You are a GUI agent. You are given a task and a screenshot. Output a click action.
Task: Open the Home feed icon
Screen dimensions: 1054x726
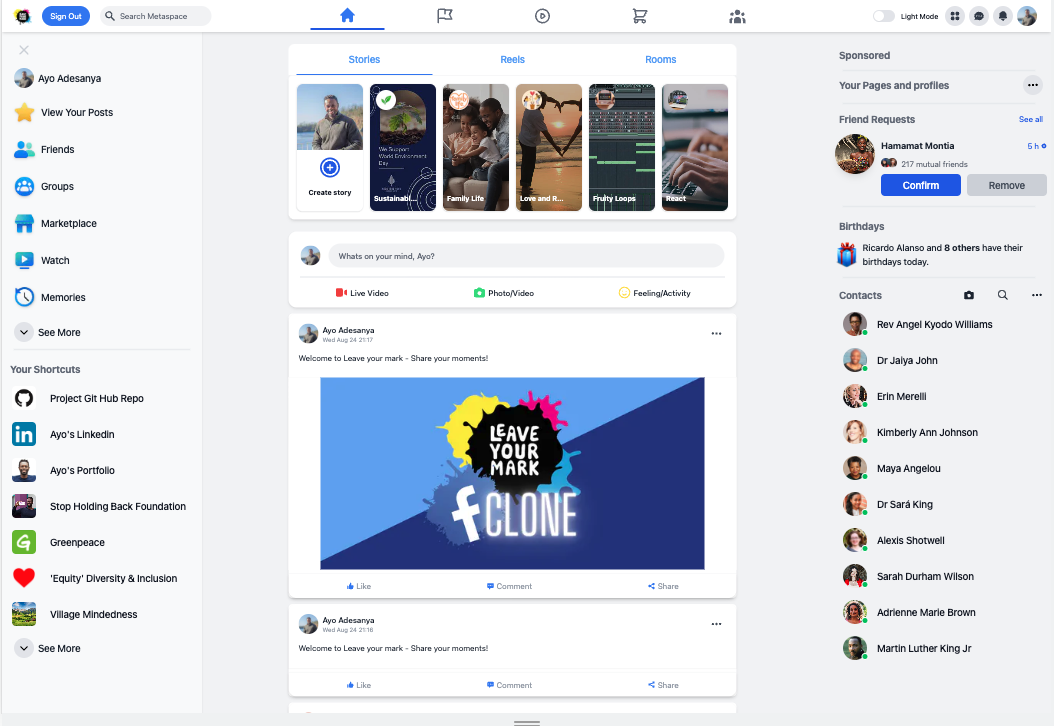point(347,15)
